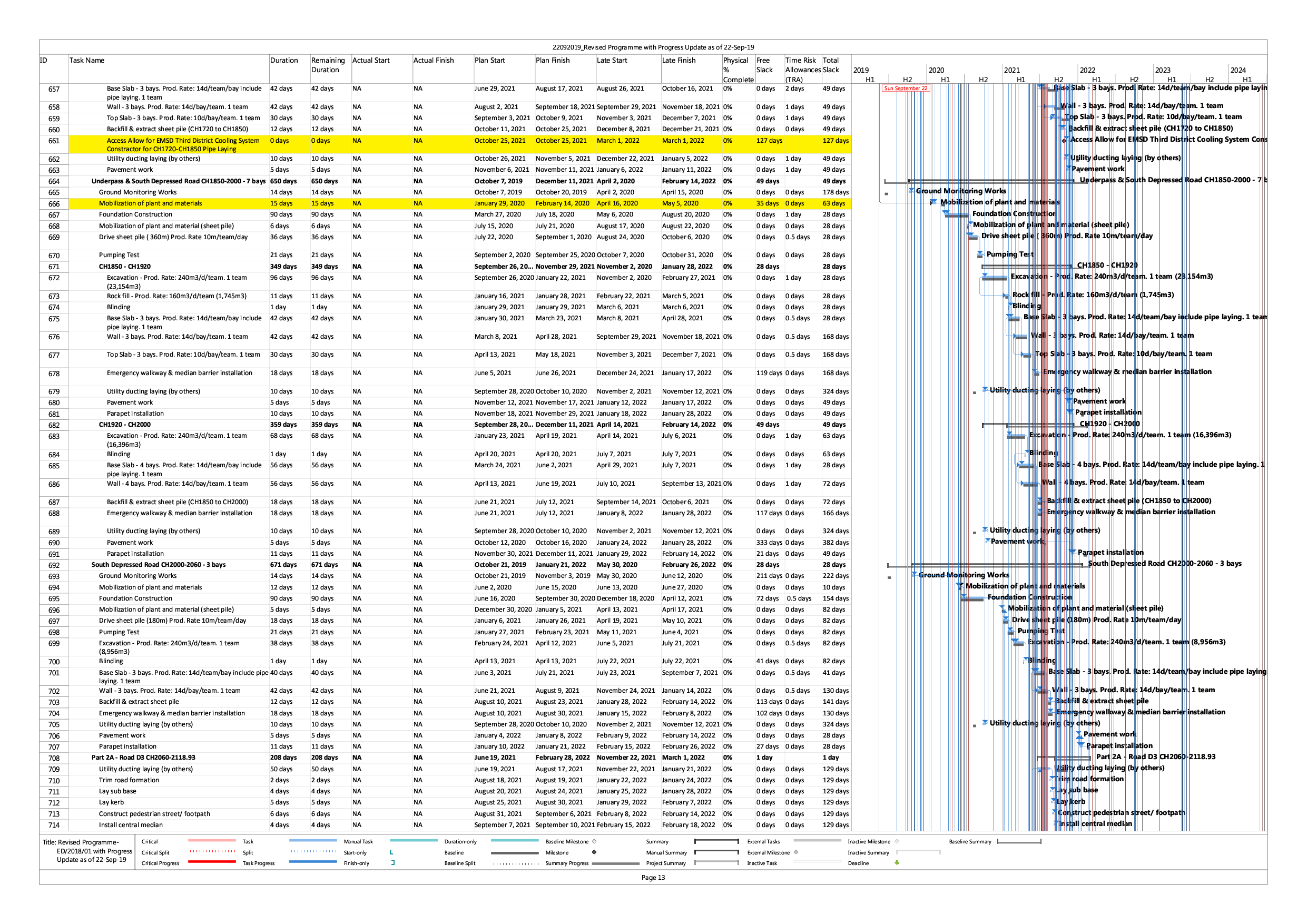The image size is (1307, 924).
Task: Click the Sun September 22 status date marker
Action: (x=905, y=89)
